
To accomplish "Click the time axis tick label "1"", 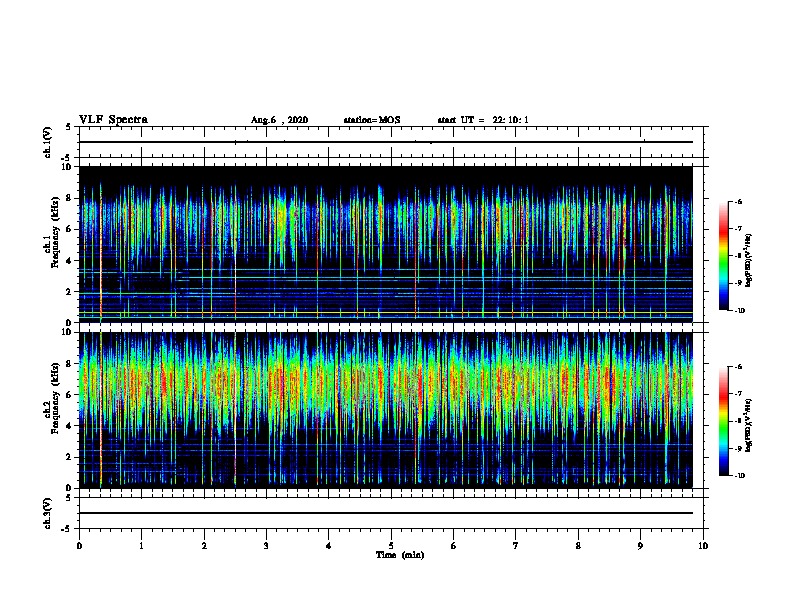I will click(141, 546).
